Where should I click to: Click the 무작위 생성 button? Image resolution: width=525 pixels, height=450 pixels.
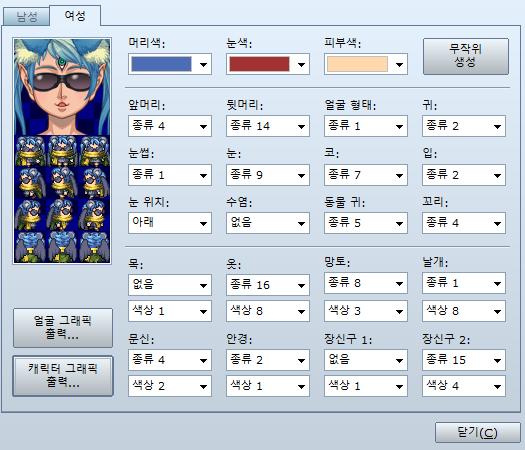click(x=466, y=56)
